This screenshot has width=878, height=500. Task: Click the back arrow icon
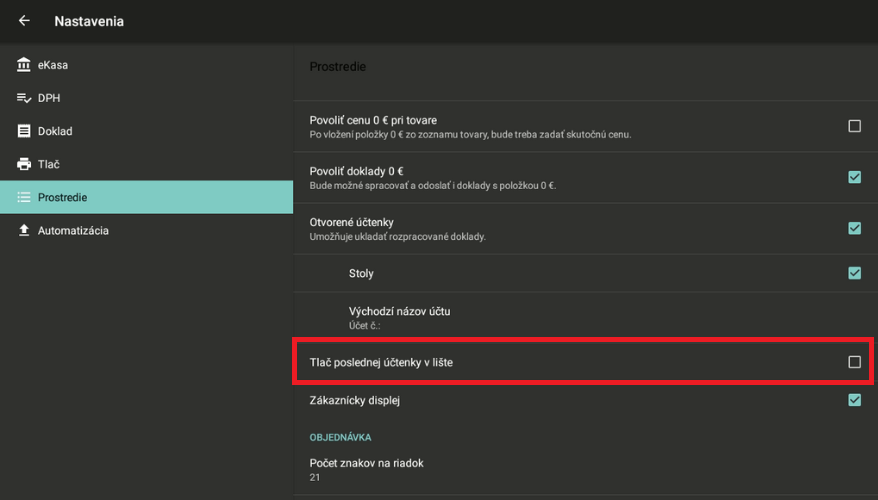24,21
